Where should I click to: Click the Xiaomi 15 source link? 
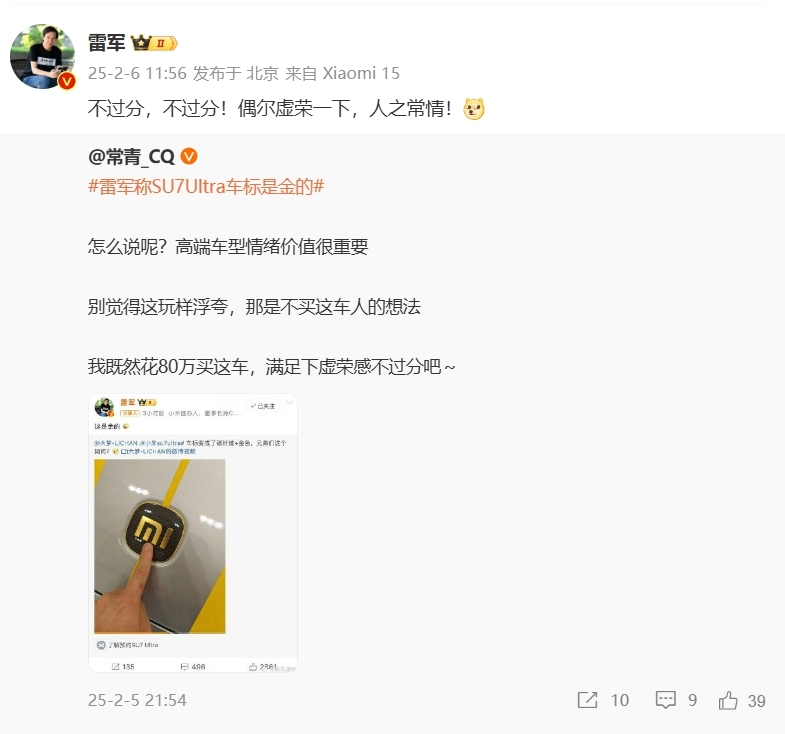pos(361,73)
